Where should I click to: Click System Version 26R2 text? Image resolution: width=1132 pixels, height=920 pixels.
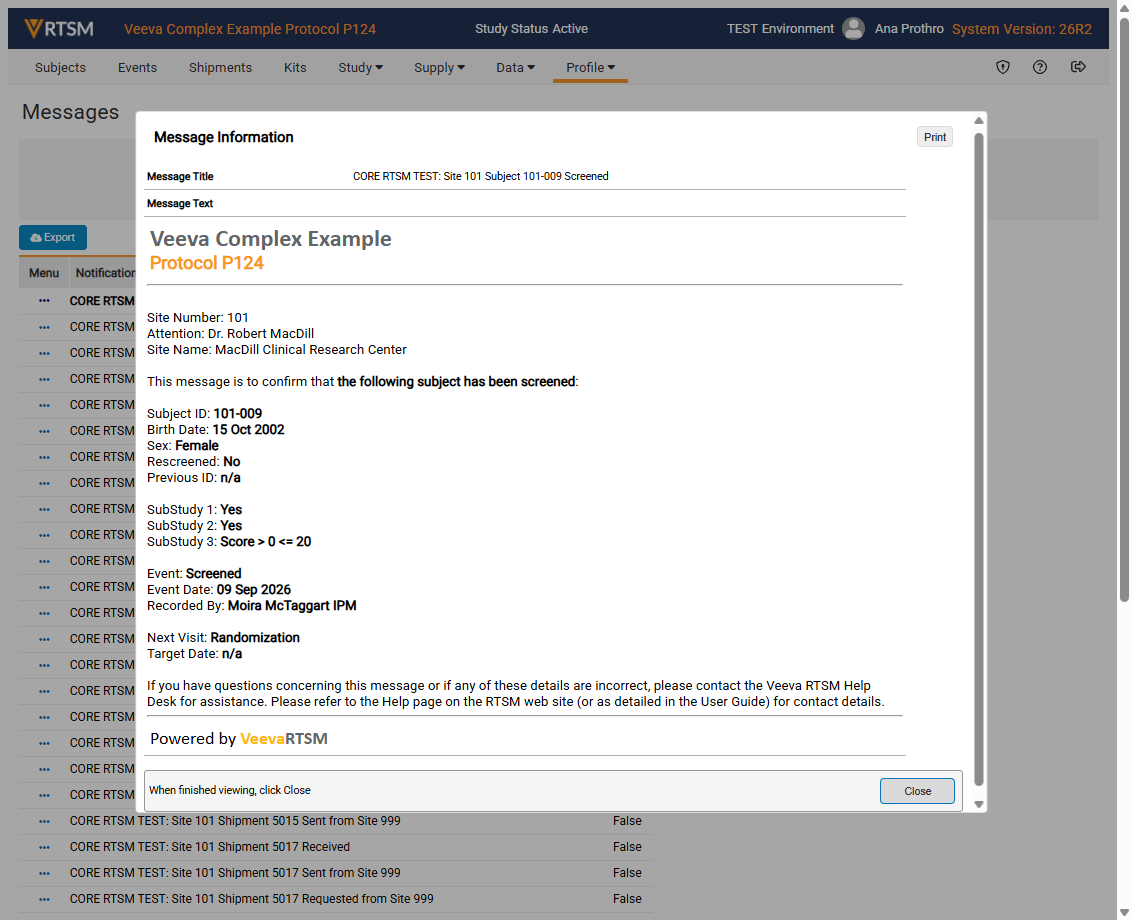point(1022,29)
